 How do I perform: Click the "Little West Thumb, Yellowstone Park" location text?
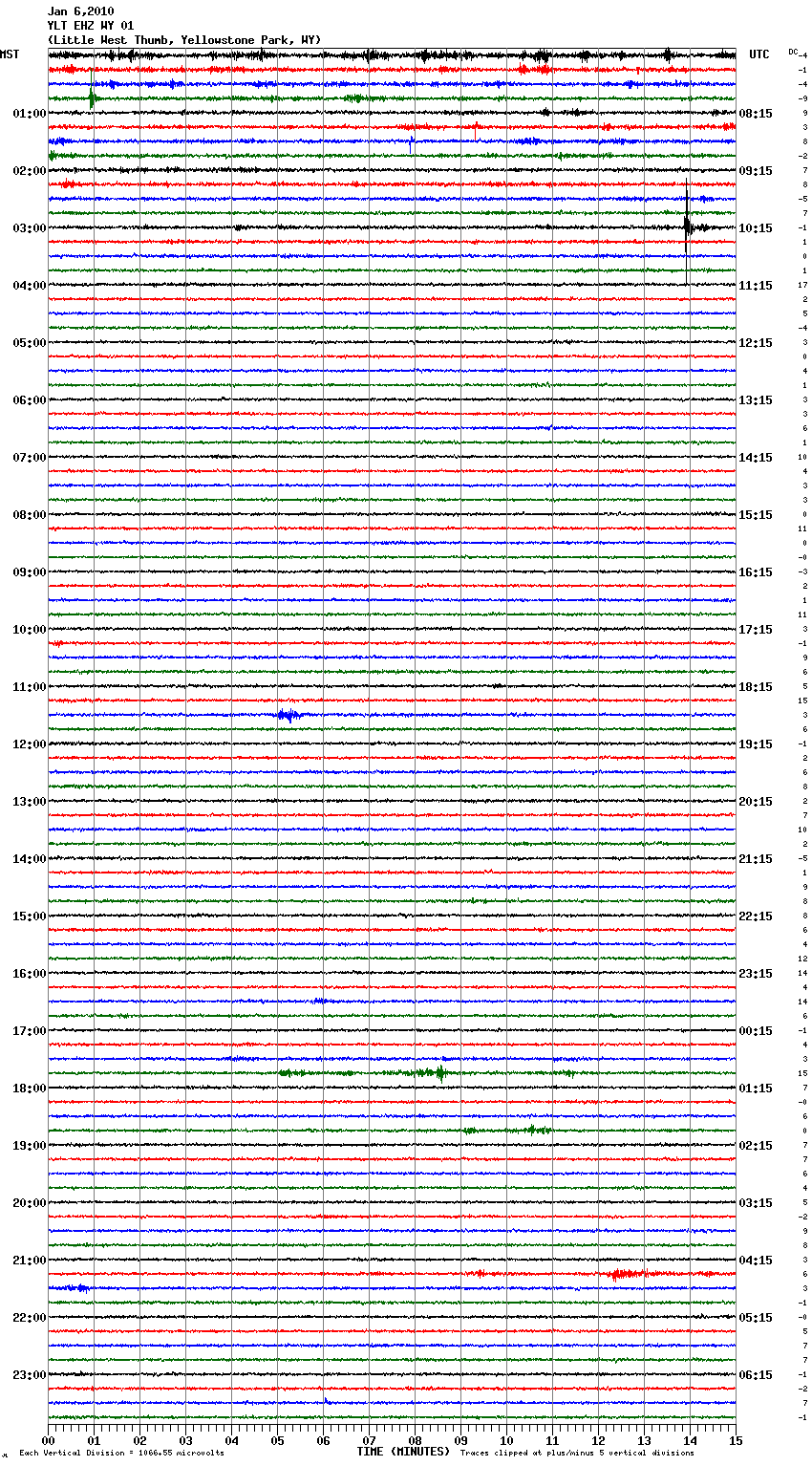coord(184,40)
